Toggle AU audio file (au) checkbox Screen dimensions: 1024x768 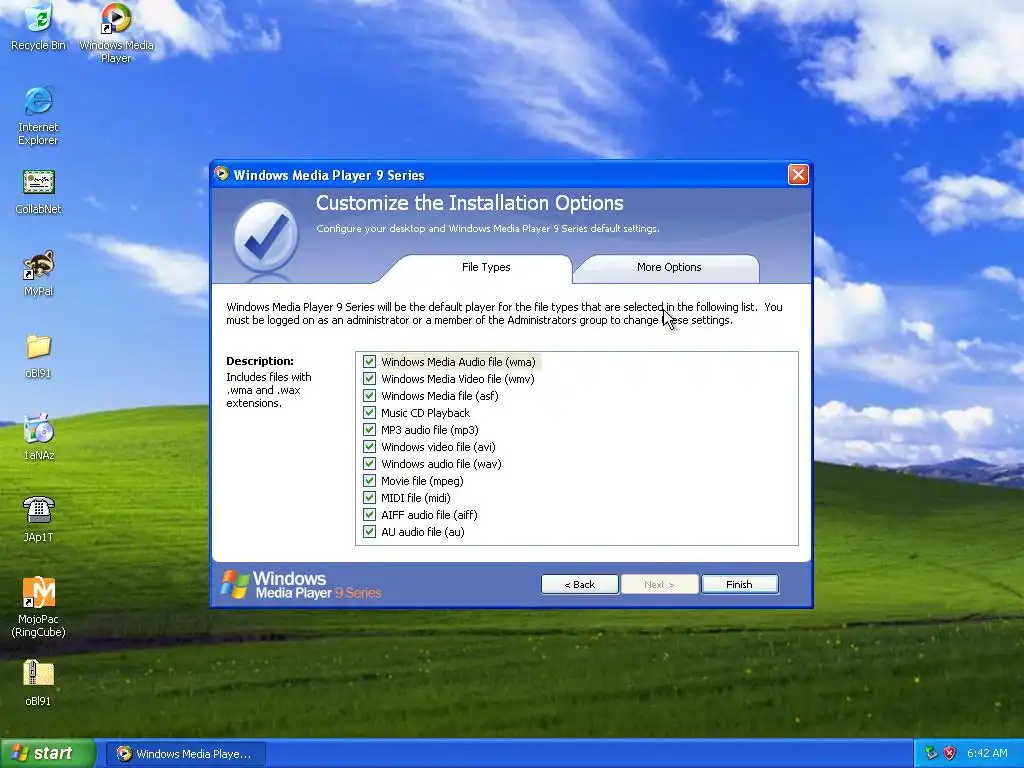click(370, 532)
